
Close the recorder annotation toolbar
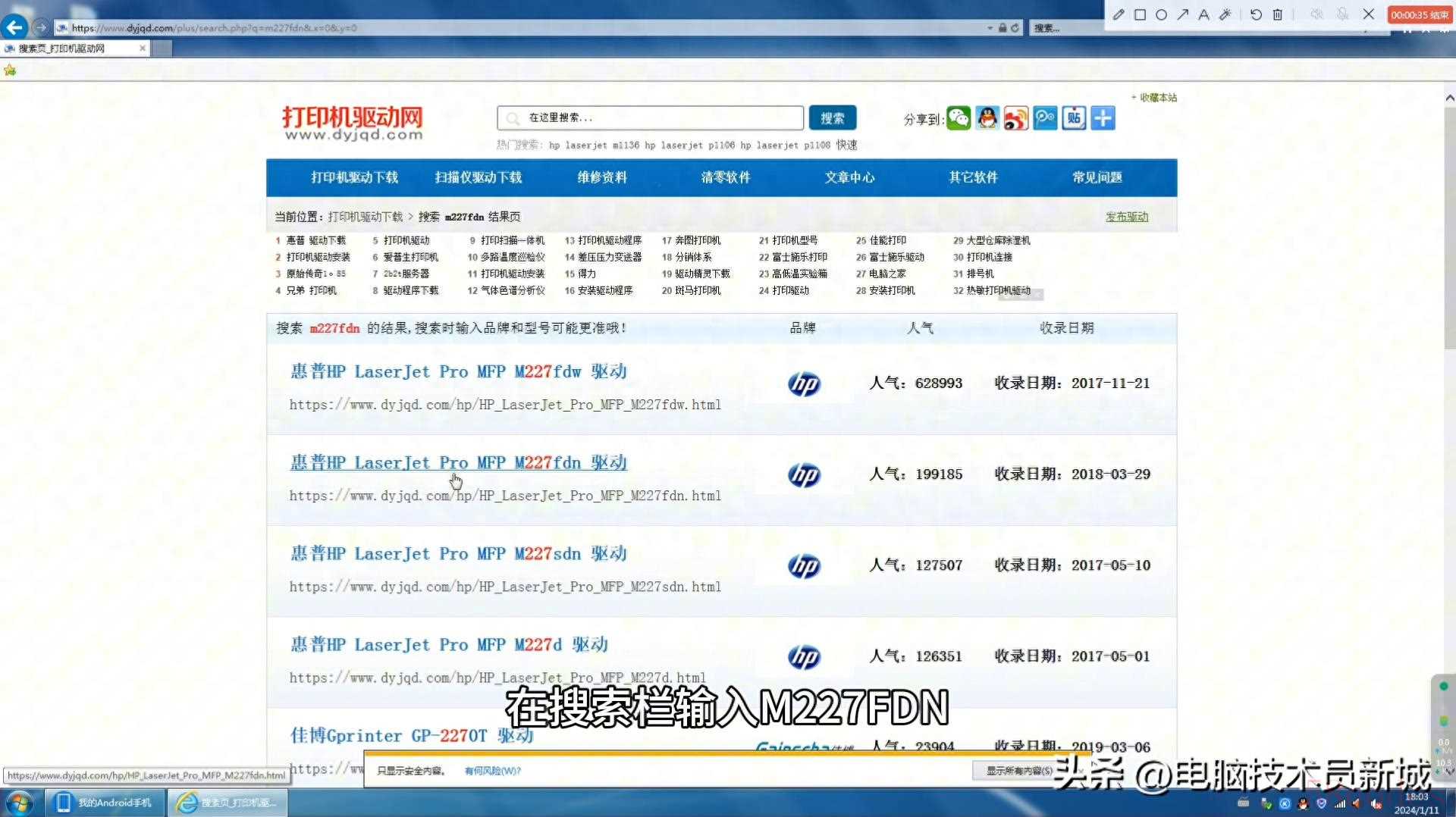tap(1369, 14)
